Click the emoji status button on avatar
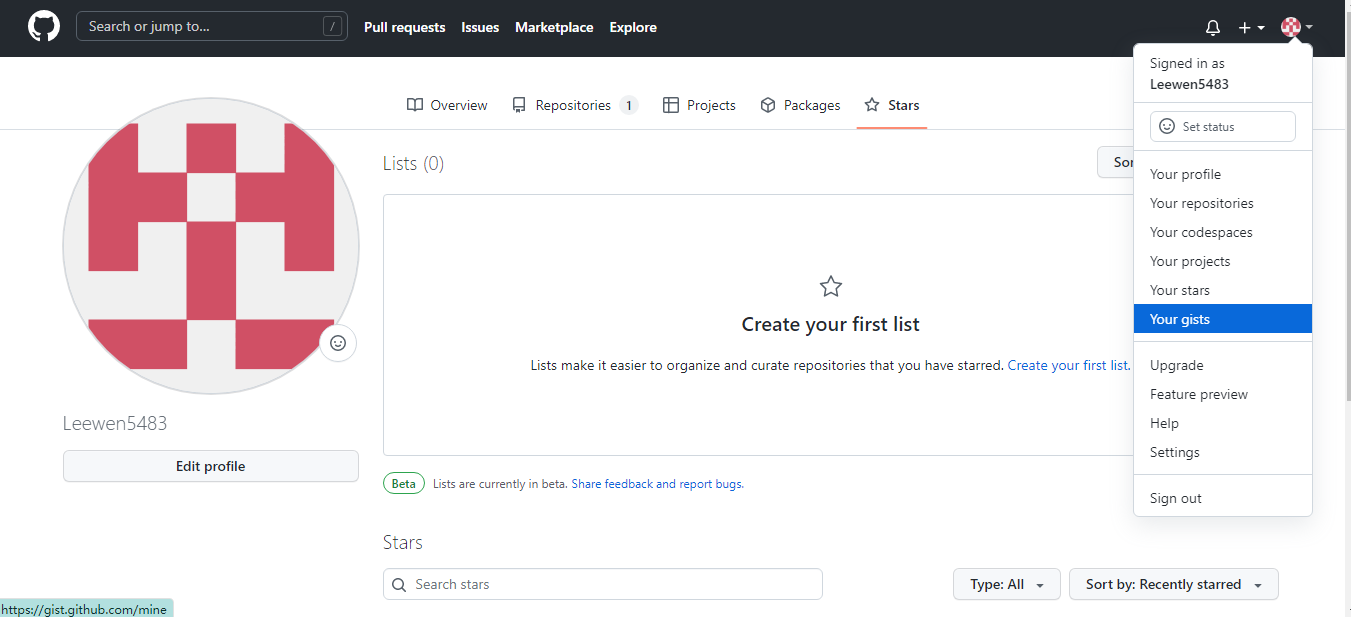This screenshot has height=617, width=1351. pos(338,343)
